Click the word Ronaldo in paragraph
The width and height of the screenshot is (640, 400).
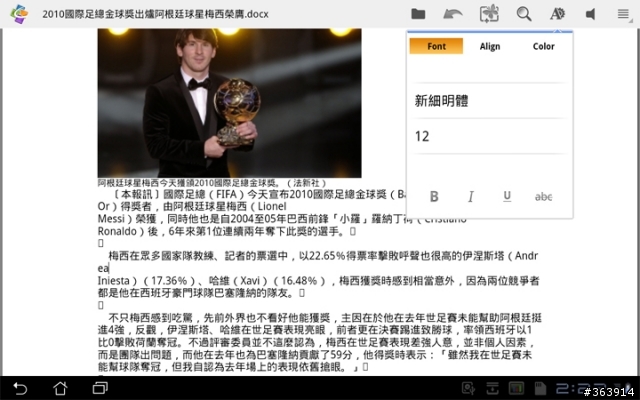click(x=117, y=231)
